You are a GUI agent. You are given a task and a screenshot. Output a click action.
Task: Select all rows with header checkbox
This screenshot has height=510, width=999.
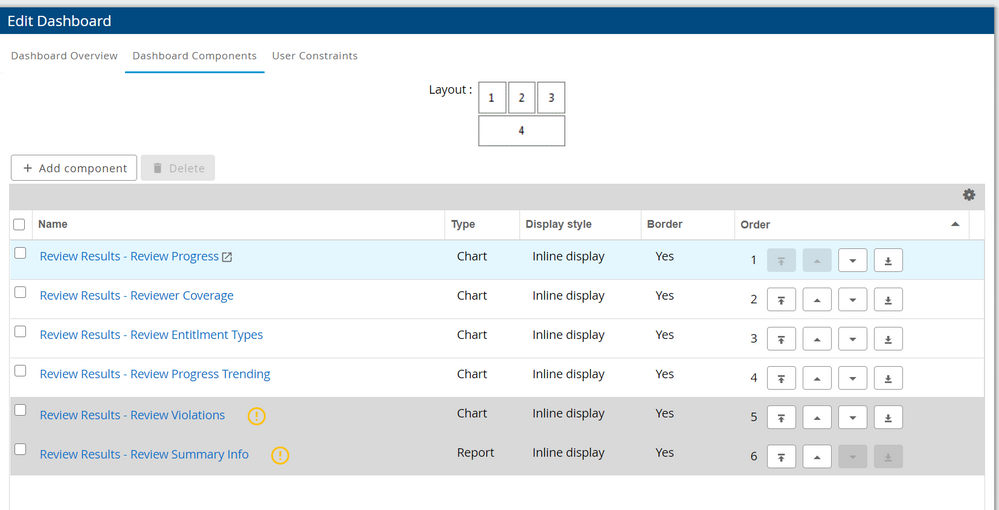[x=19, y=225]
